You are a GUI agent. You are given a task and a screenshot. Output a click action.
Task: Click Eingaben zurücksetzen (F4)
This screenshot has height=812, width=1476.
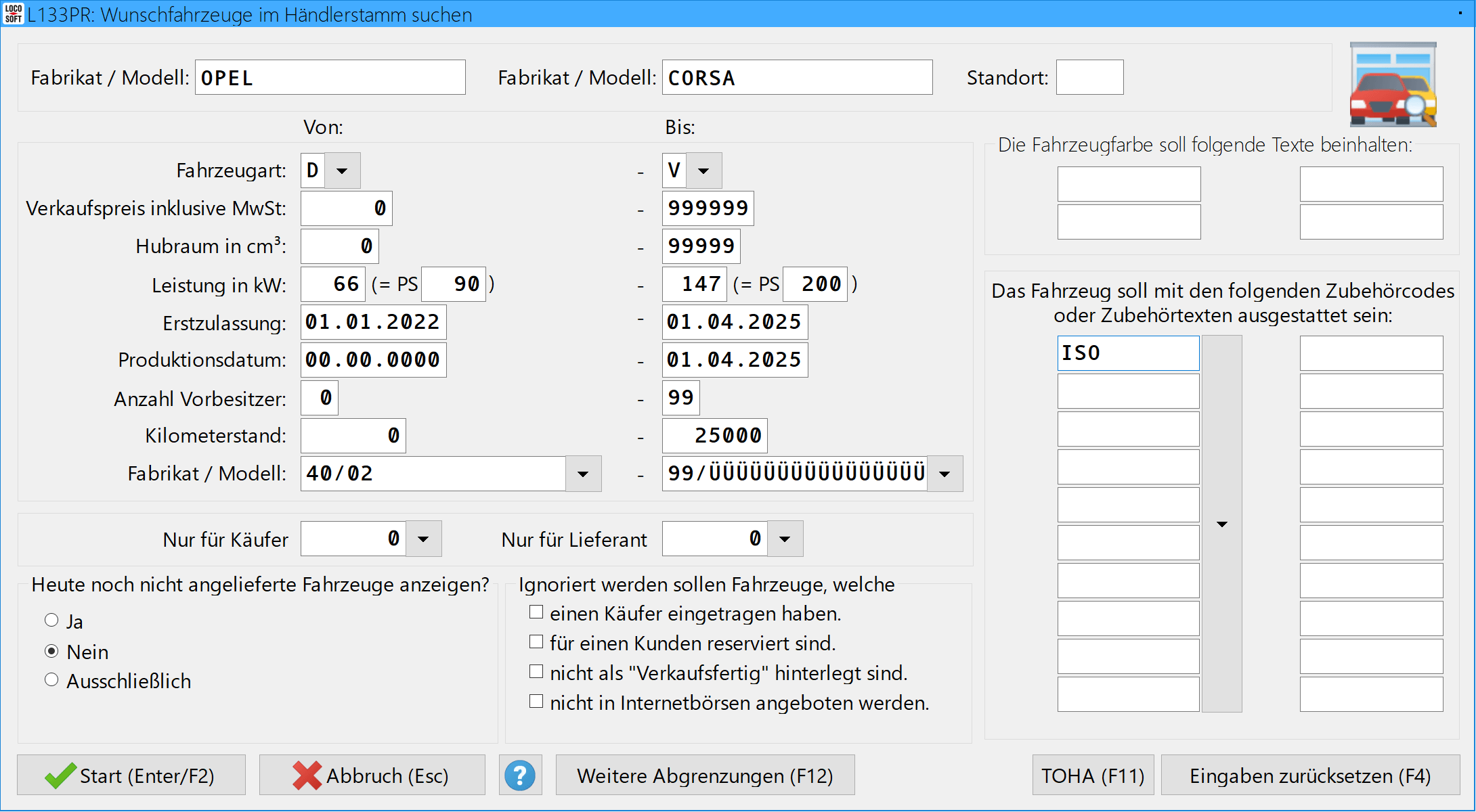click(1310, 775)
